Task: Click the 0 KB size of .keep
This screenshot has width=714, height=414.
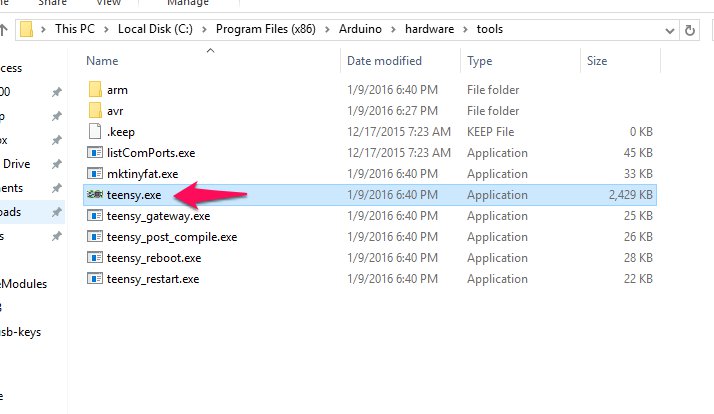Action: (x=641, y=132)
